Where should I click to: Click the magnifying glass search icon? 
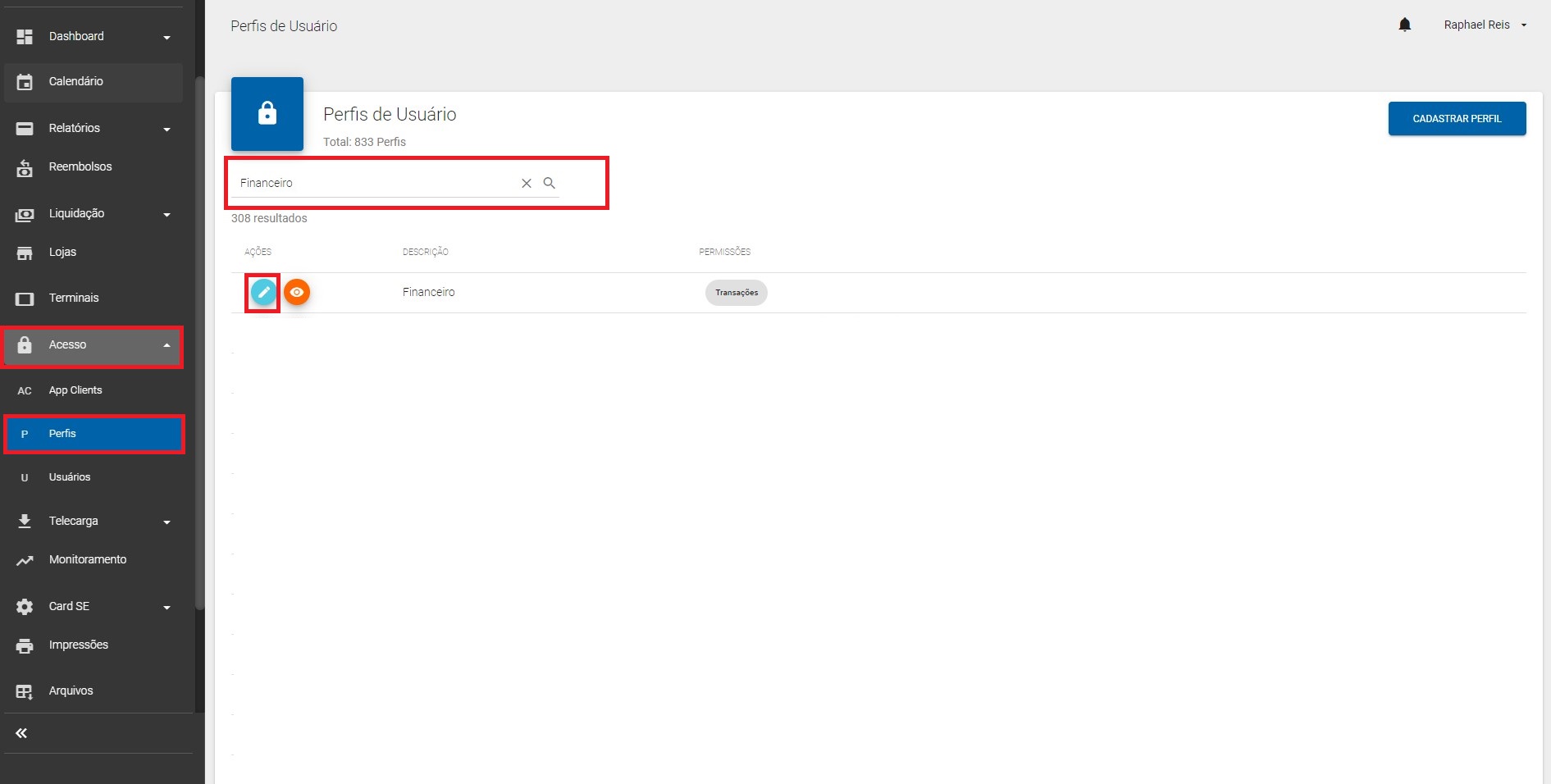[550, 183]
